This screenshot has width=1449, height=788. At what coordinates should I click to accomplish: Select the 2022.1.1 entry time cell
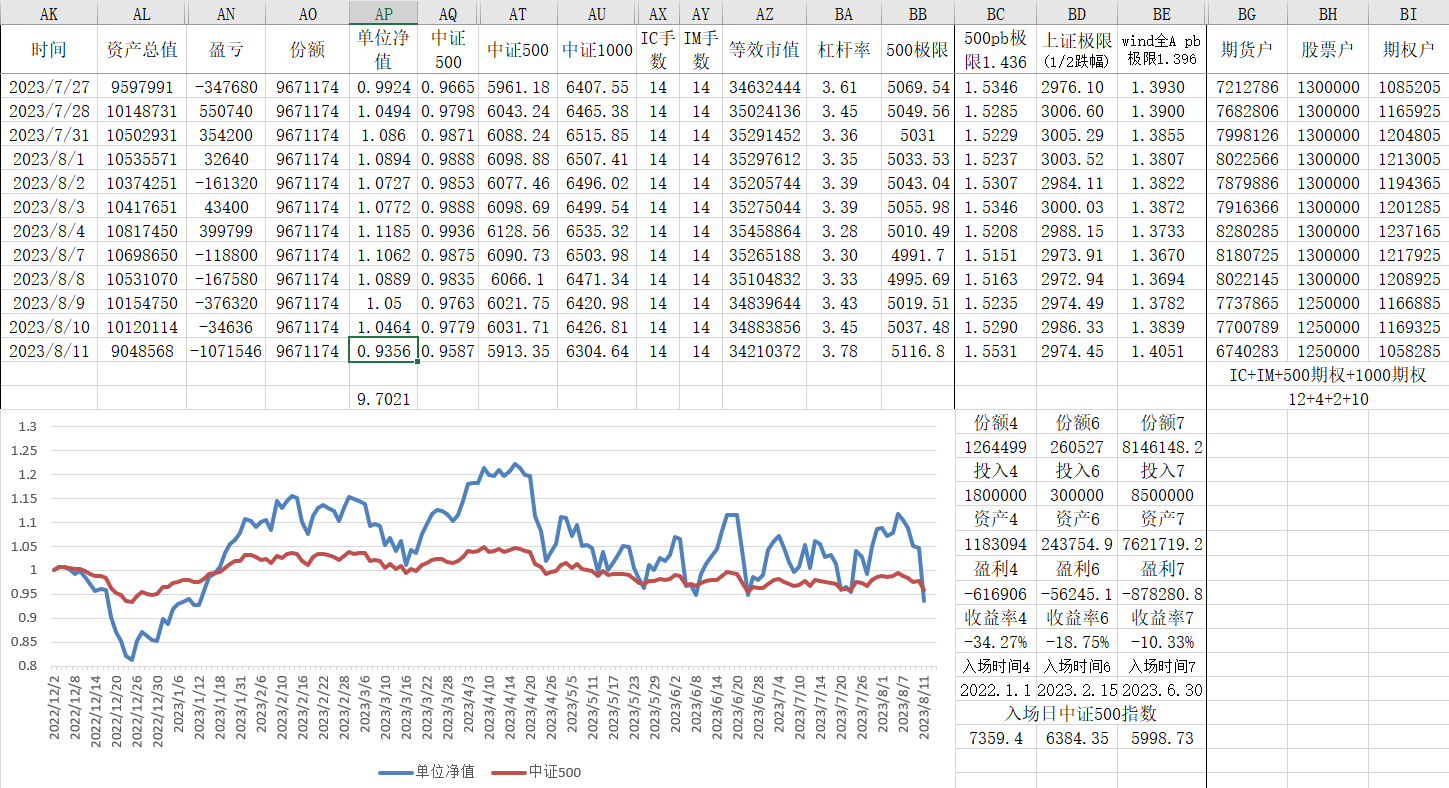coord(995,690)
